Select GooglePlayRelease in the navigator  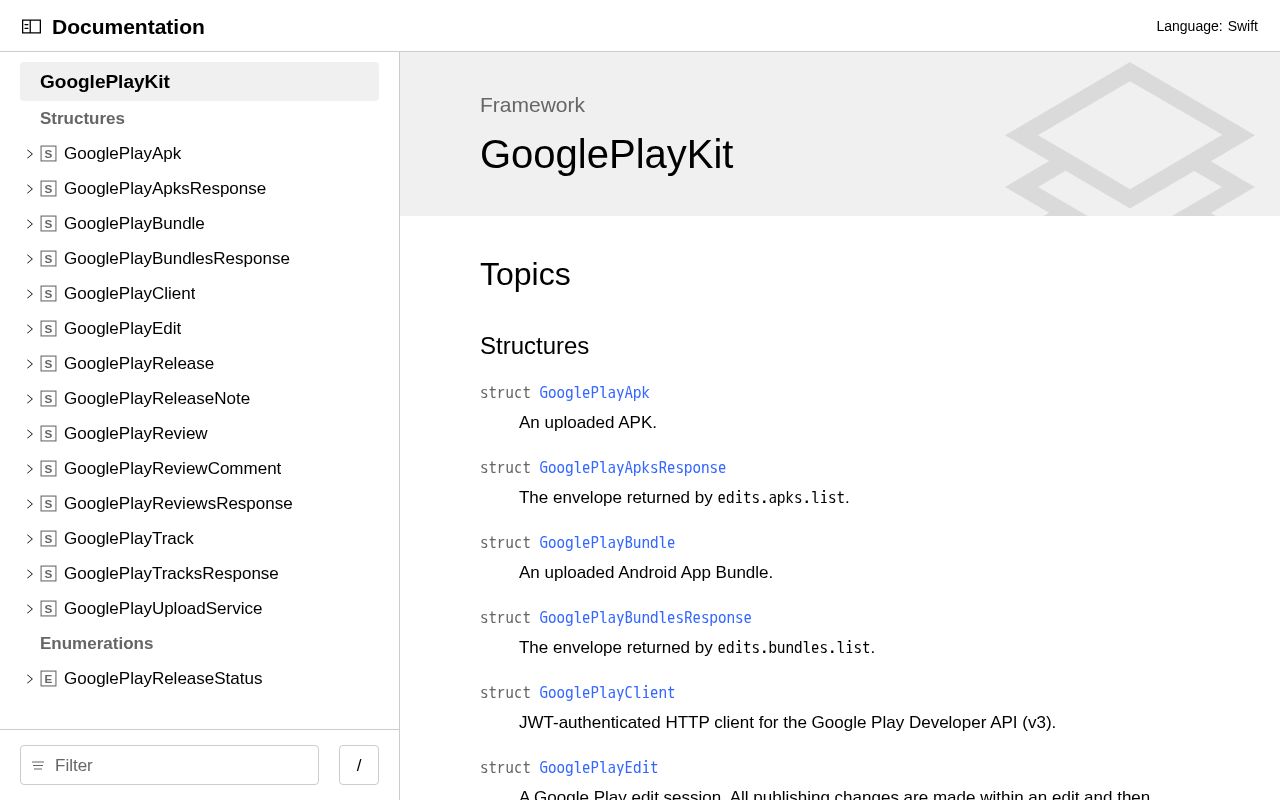139,364
